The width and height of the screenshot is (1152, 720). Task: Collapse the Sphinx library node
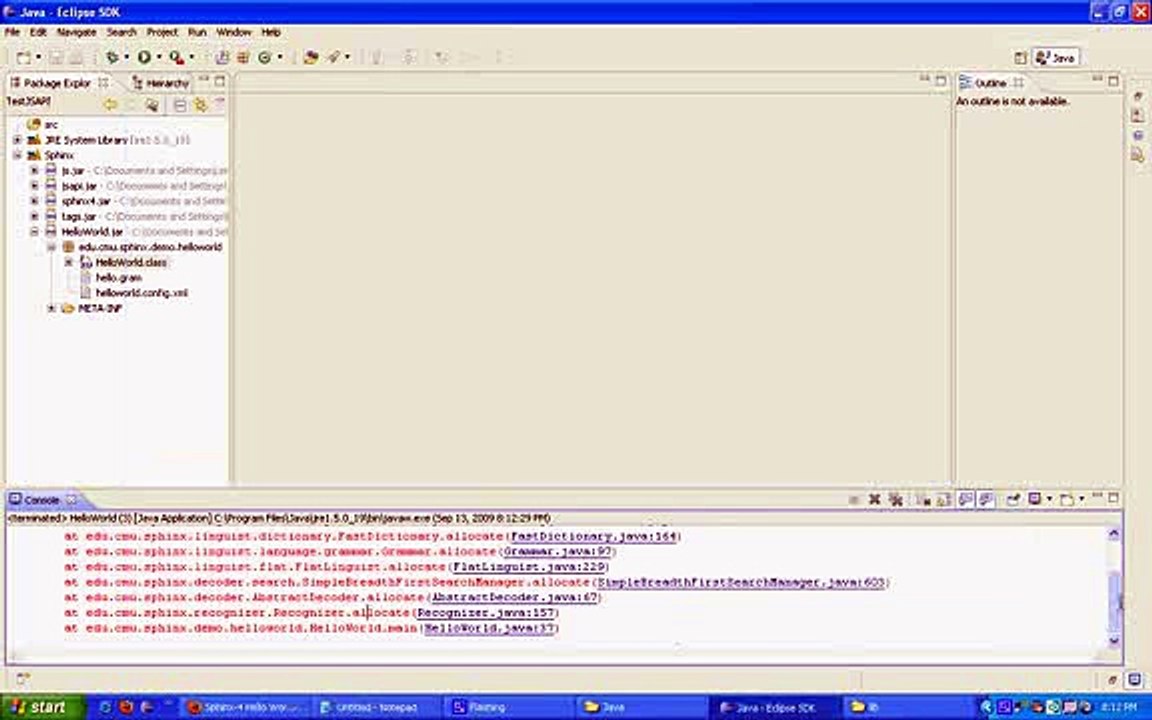(18, 155)
